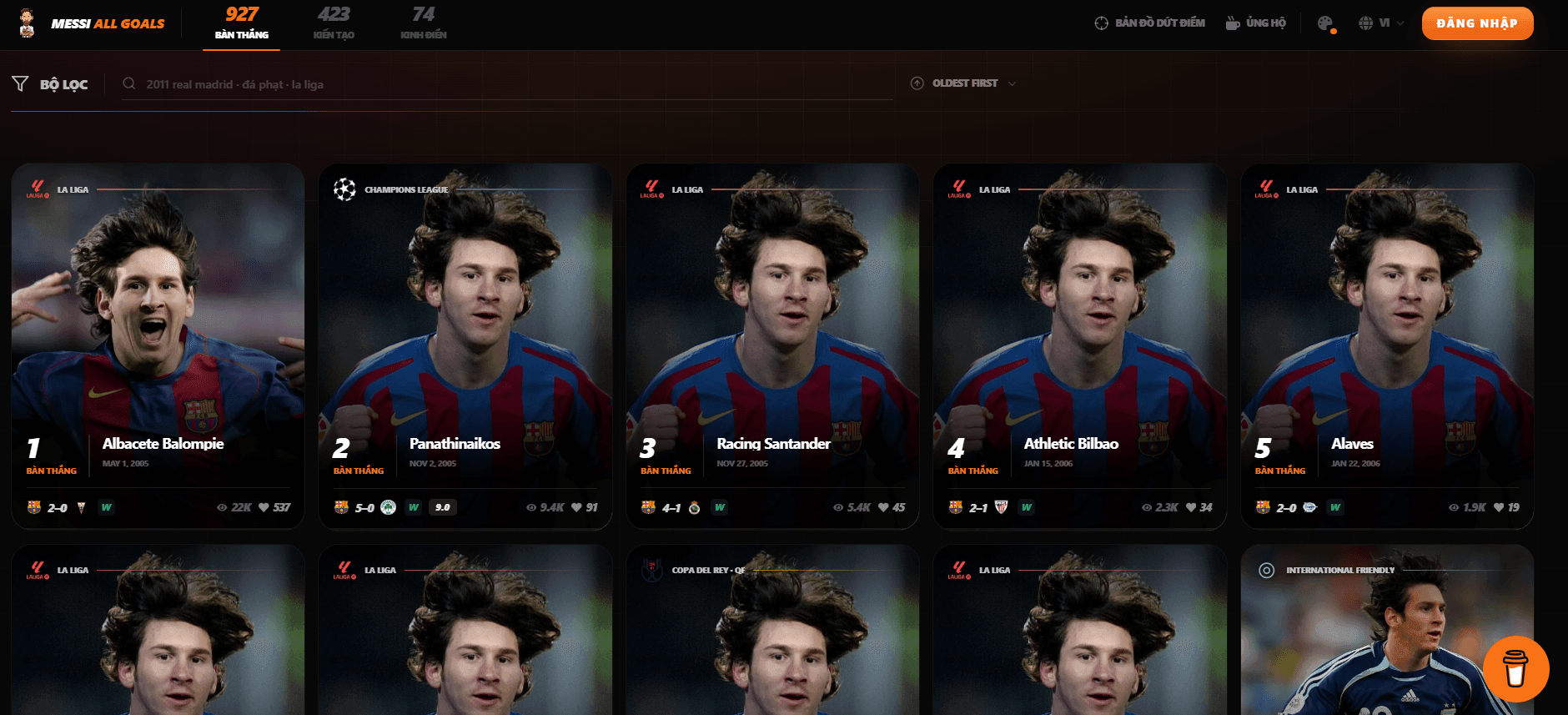Click the Alaves club crest
Image resolution: width=1568 pixels, height=715 pixels.
coord(1309,507)
